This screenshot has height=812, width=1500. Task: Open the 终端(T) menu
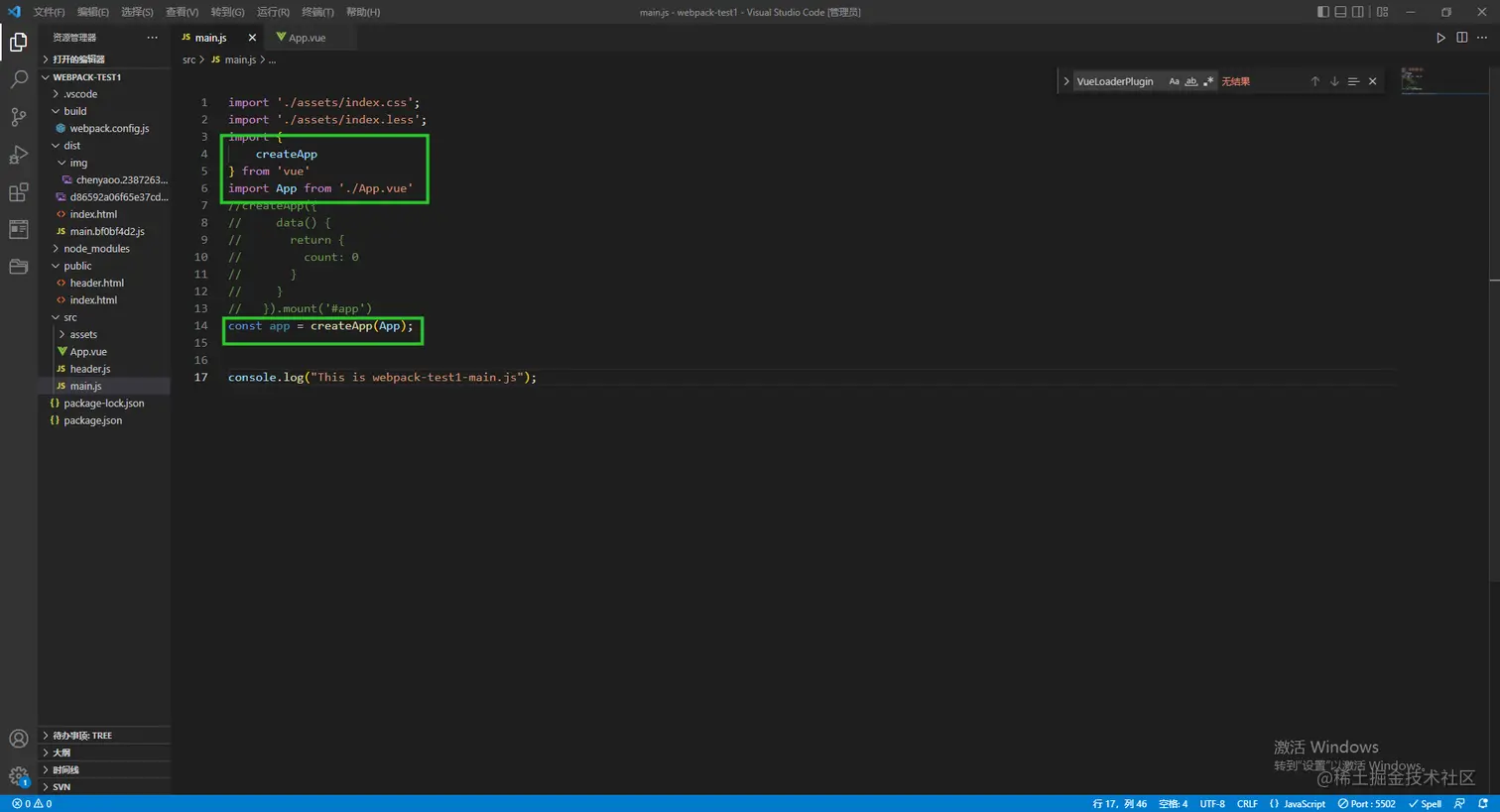pos(317,12)
